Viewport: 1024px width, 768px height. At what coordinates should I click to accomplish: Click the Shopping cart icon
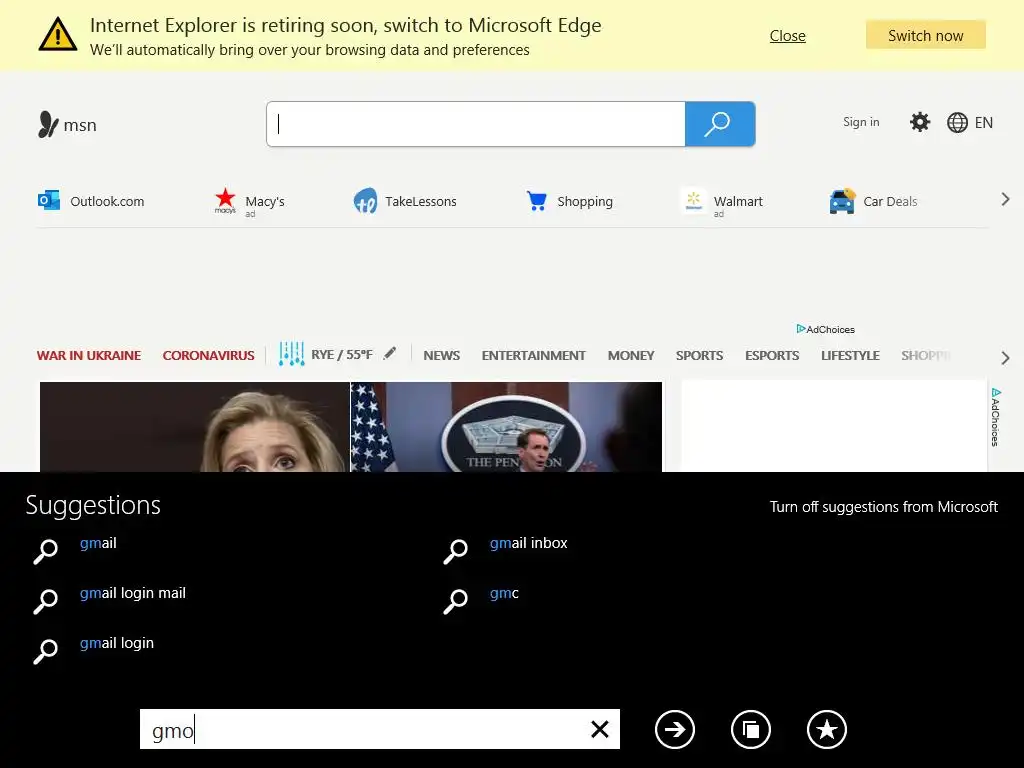pyautogui.click(x=536, y=201)
